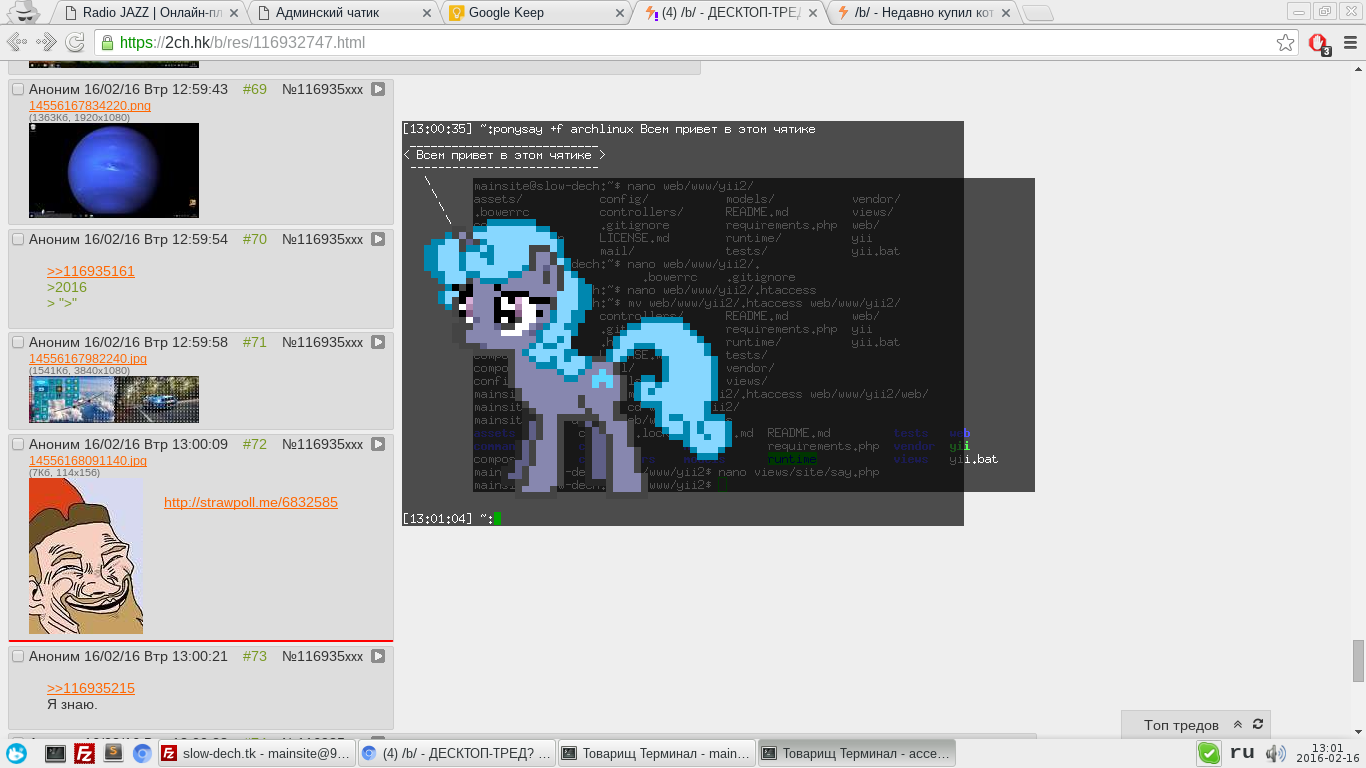Switch to Google Keep tab
This screenshot has width=1366, height=768.
[x=537, y=13]
